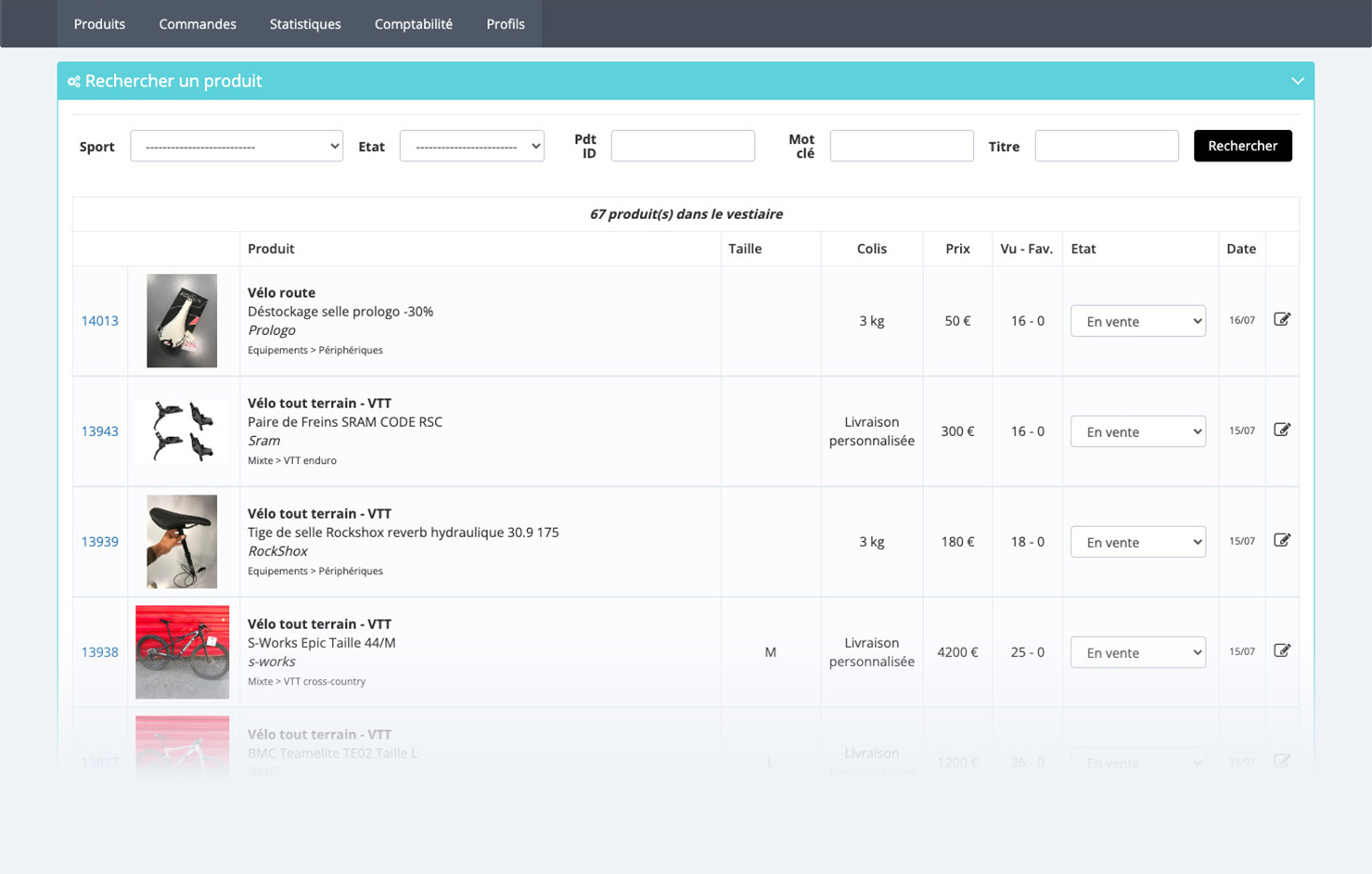
Task: Click into the Pdt ID input field
Action: (x=683, y=147)
